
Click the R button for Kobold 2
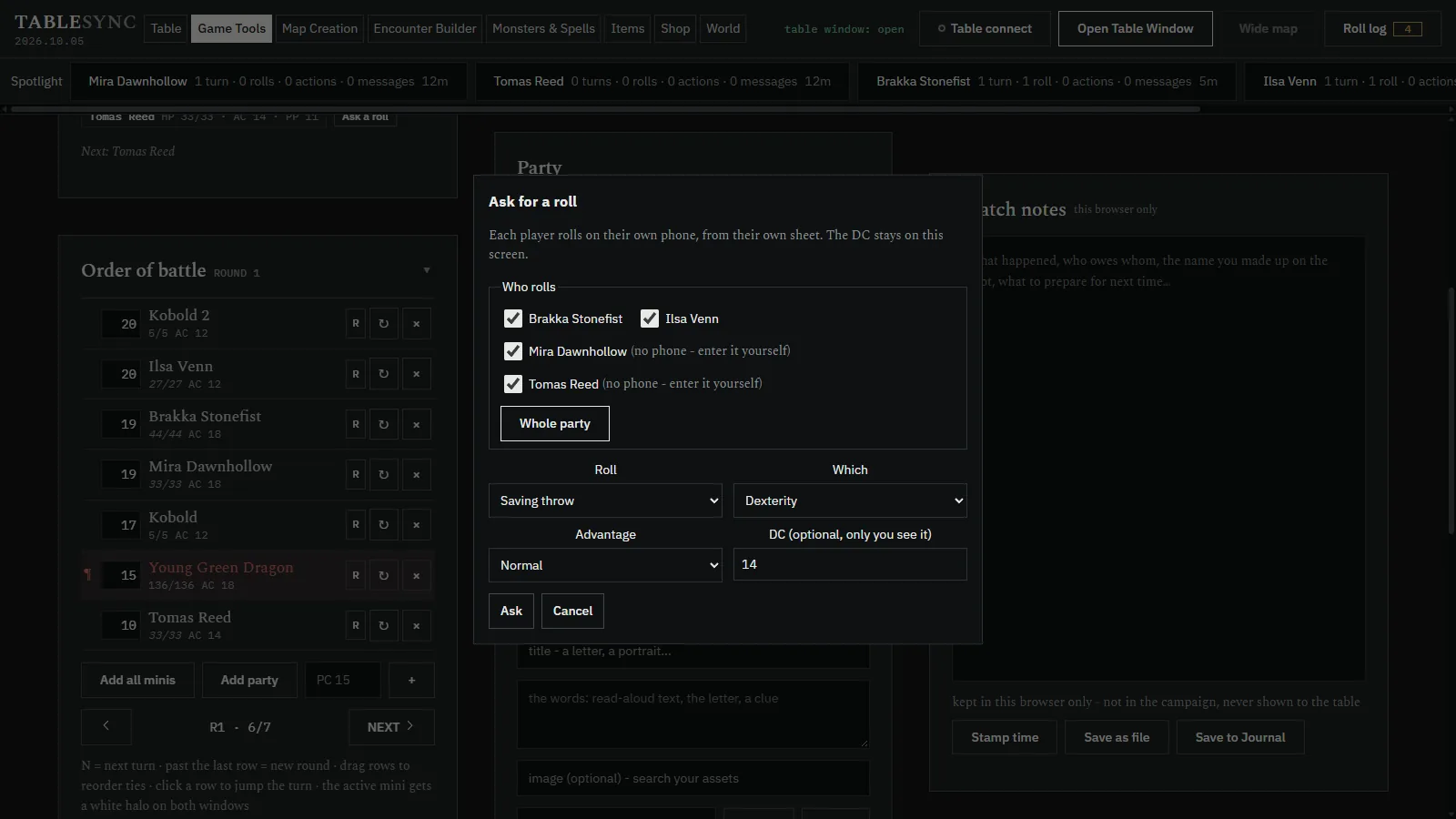(x=356, y=323)
